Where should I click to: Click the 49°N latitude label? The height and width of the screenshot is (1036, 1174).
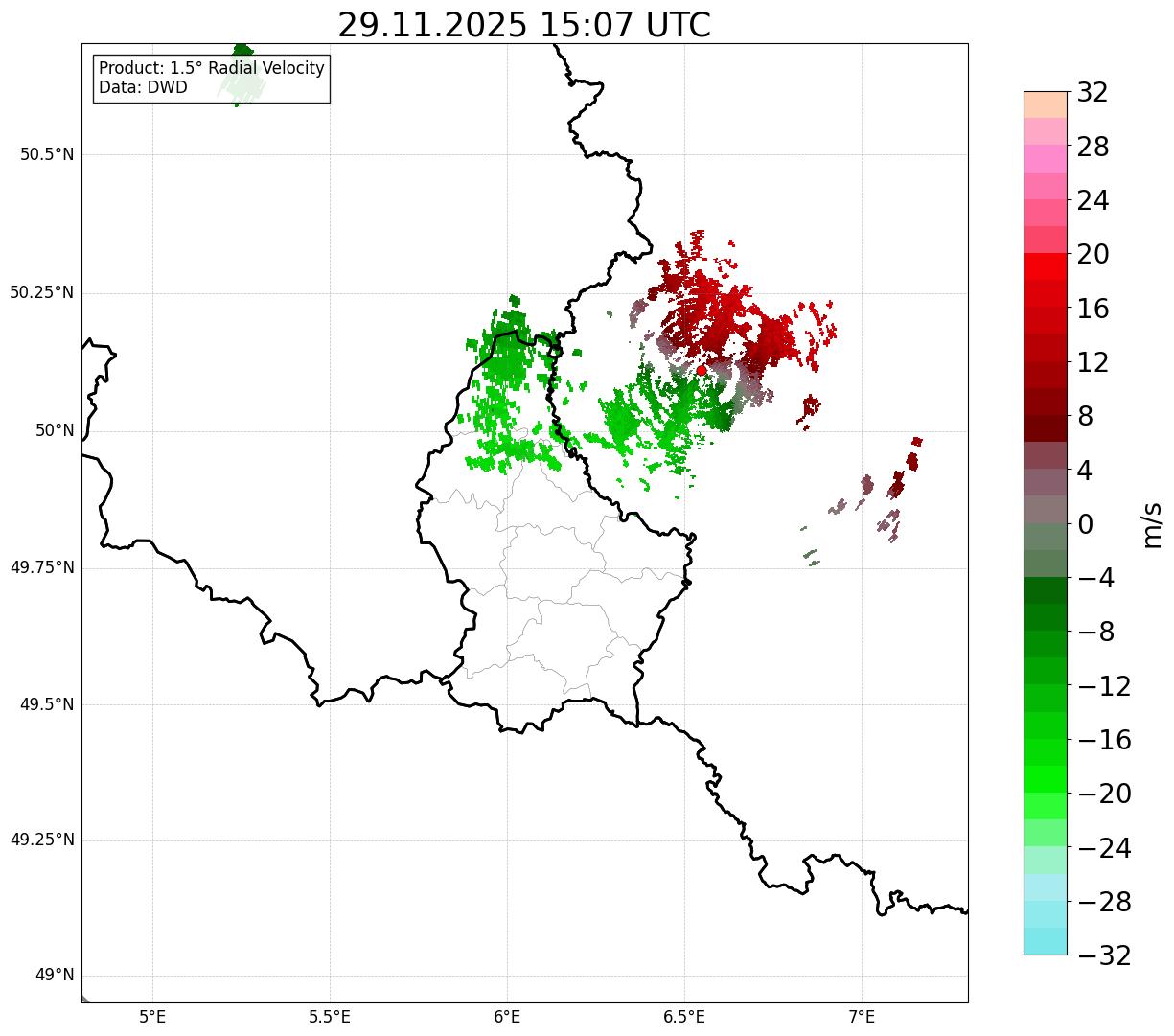pos(55,976)
